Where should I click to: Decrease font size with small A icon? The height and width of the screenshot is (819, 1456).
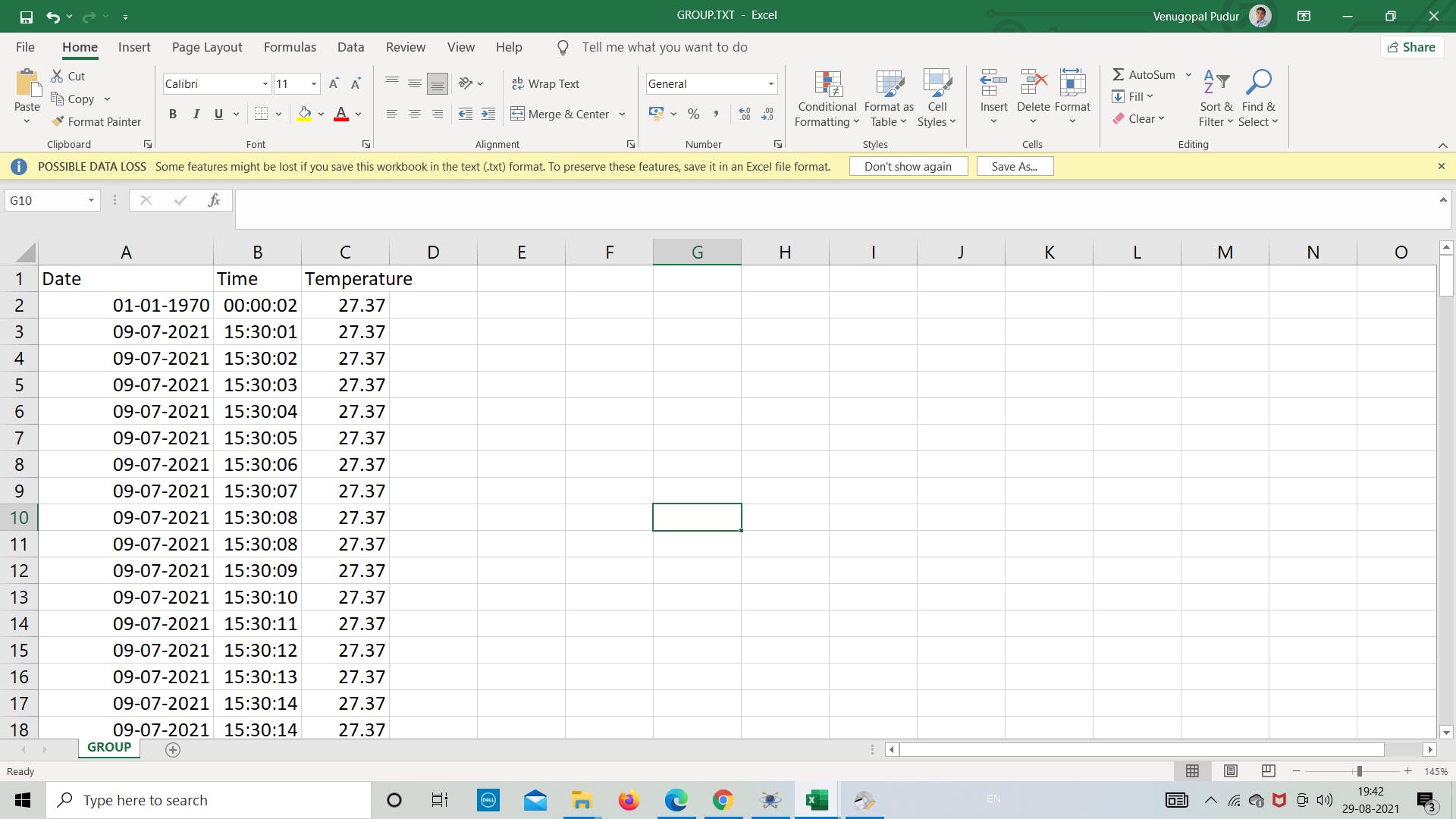[356, 83]
